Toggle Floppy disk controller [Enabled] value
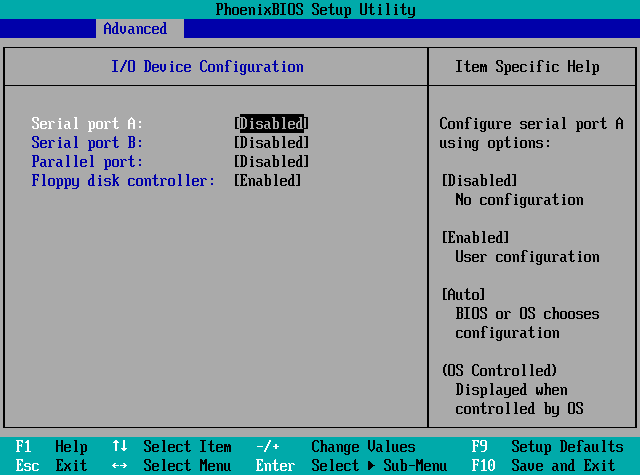 click(267, 181)
